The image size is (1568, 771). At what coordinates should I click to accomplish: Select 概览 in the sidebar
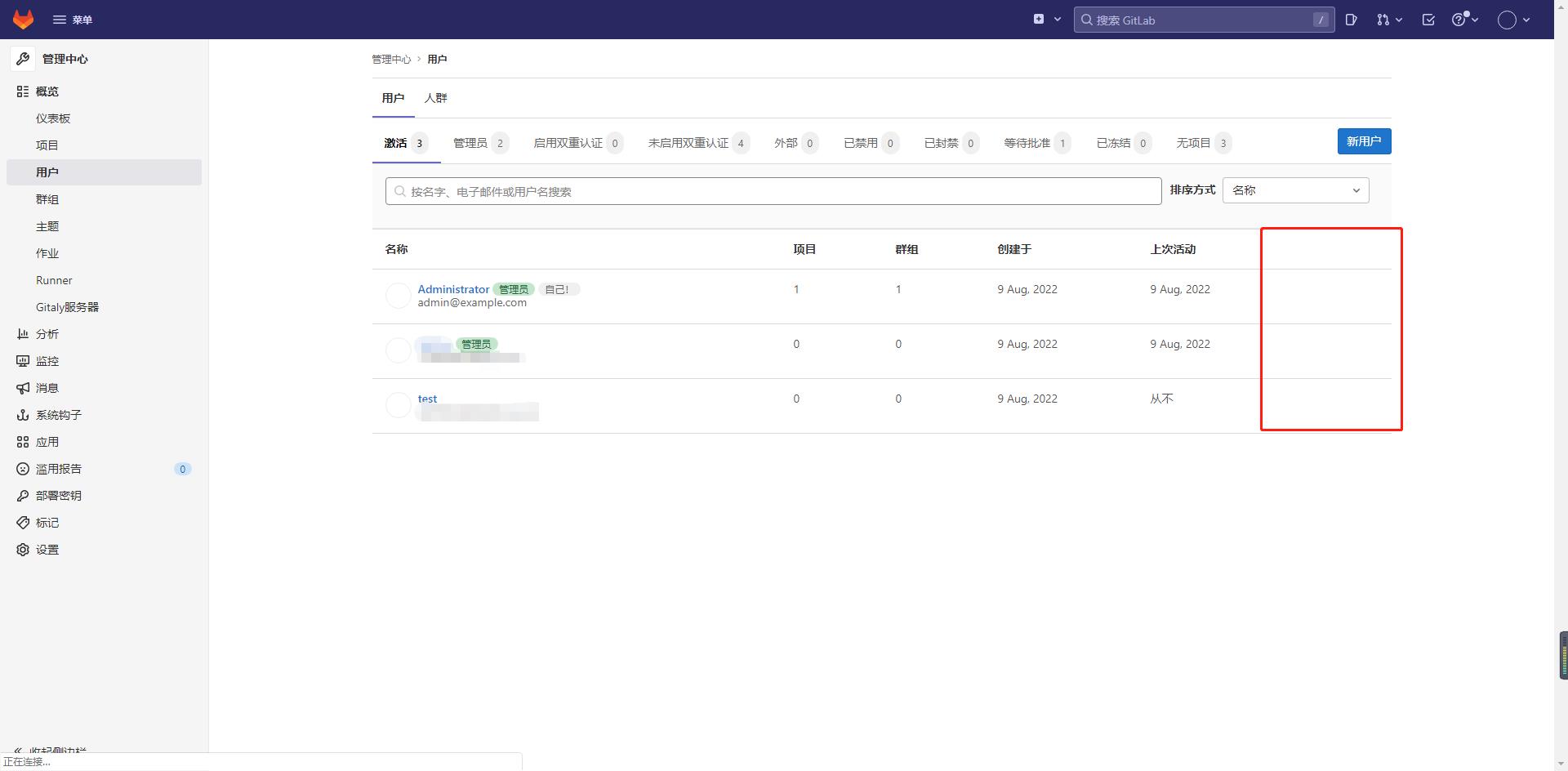(x=47, y=91)
